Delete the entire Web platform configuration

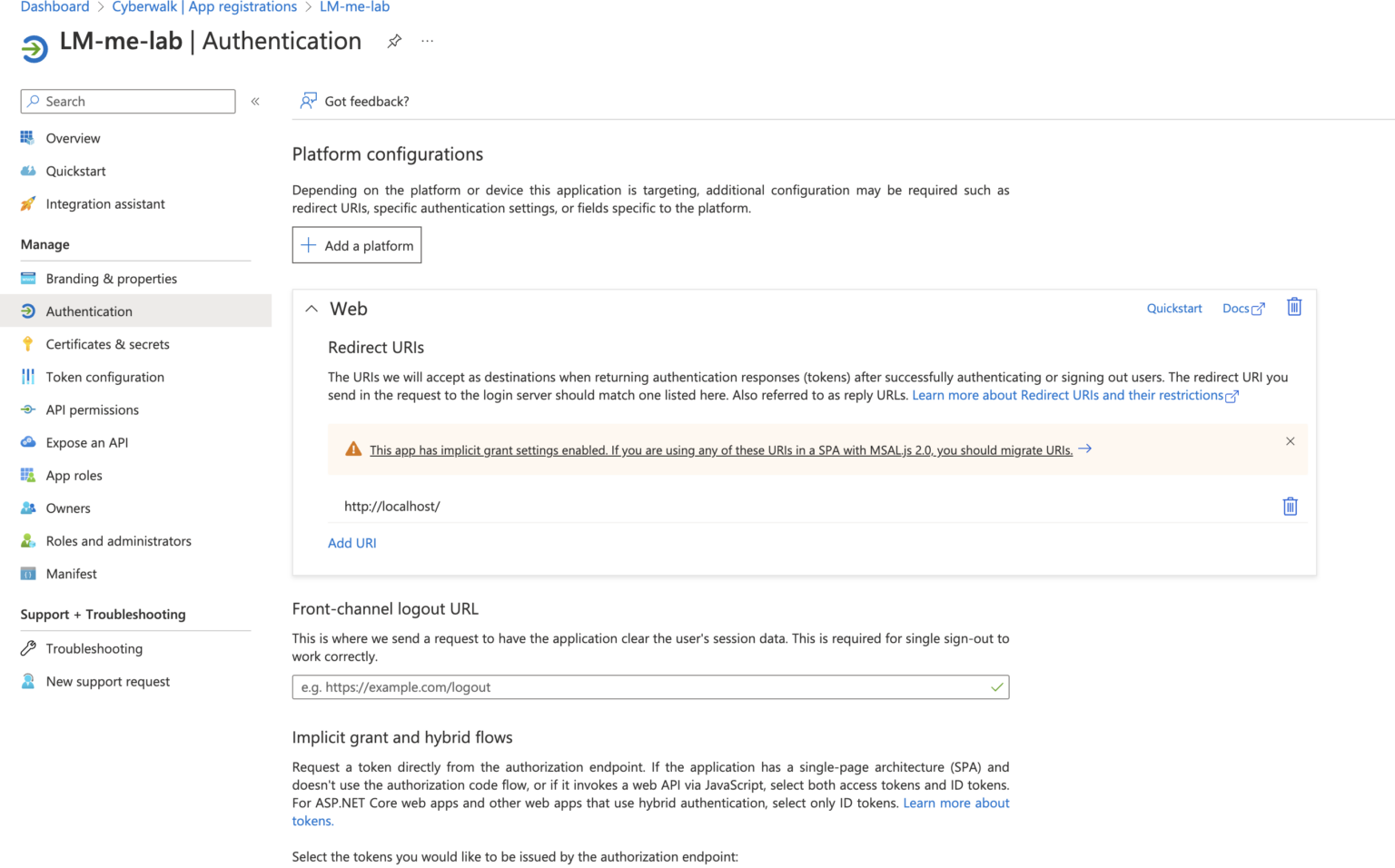click(1293, 307)
